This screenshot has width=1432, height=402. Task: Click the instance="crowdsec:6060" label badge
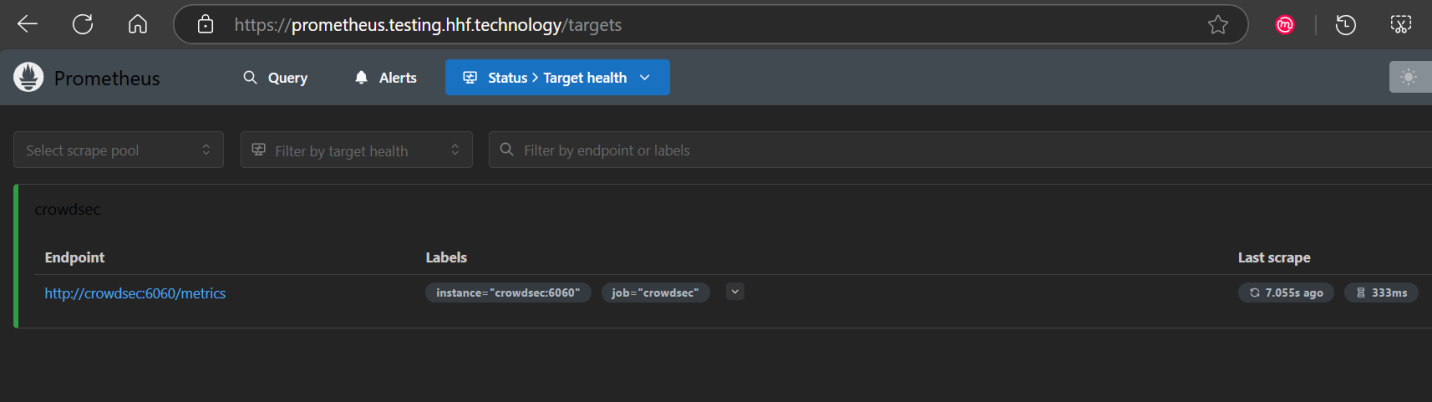coord(508,293)
